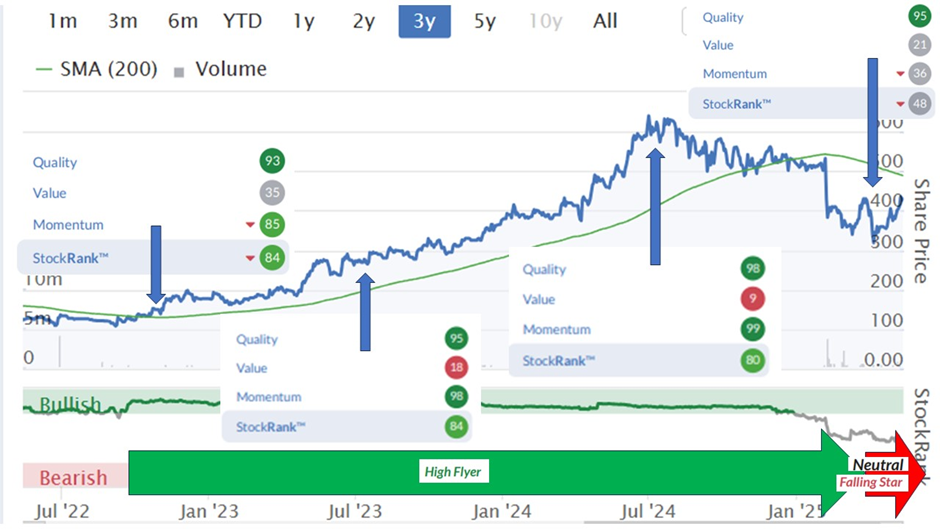Set the chart period to 2y
This screenshot has height=529, width=940.
(364, 21)
